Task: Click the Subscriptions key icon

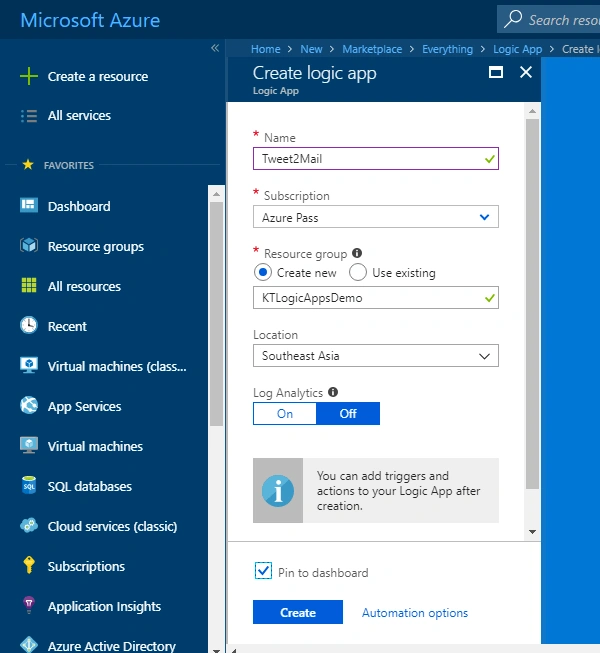Action: (x=29, y=565)
